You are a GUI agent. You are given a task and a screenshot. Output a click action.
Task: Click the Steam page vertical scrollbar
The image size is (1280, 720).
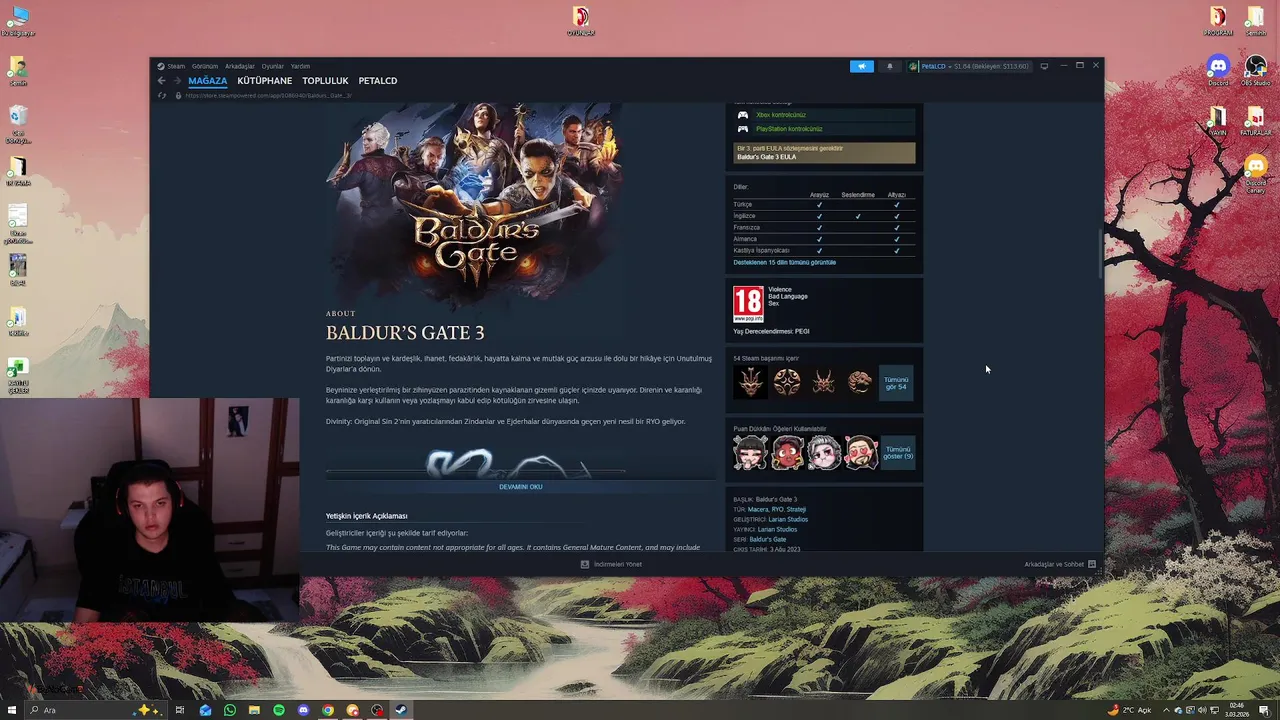pos(1101,253)
